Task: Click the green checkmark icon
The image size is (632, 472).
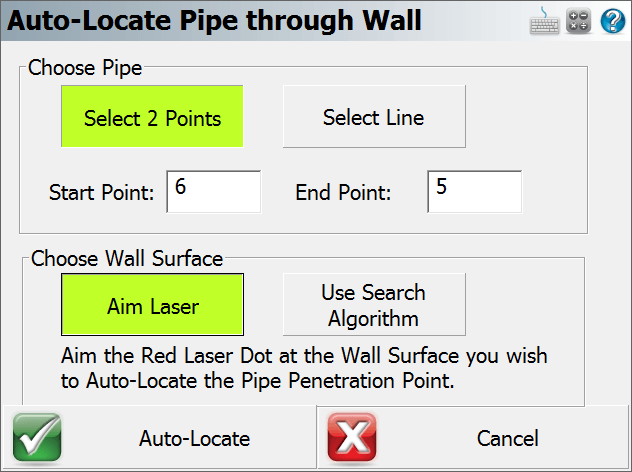Action: click(x=37, y=437)
